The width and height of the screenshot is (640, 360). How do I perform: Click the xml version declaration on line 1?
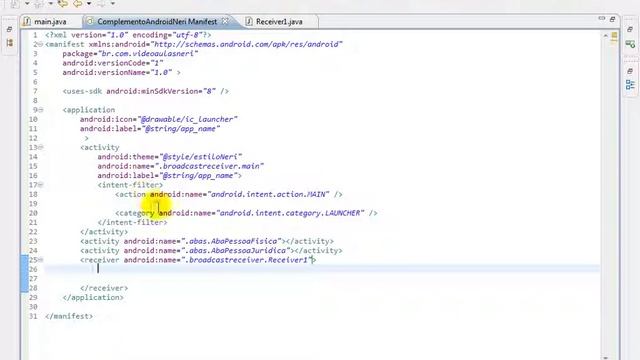(128, 35)
